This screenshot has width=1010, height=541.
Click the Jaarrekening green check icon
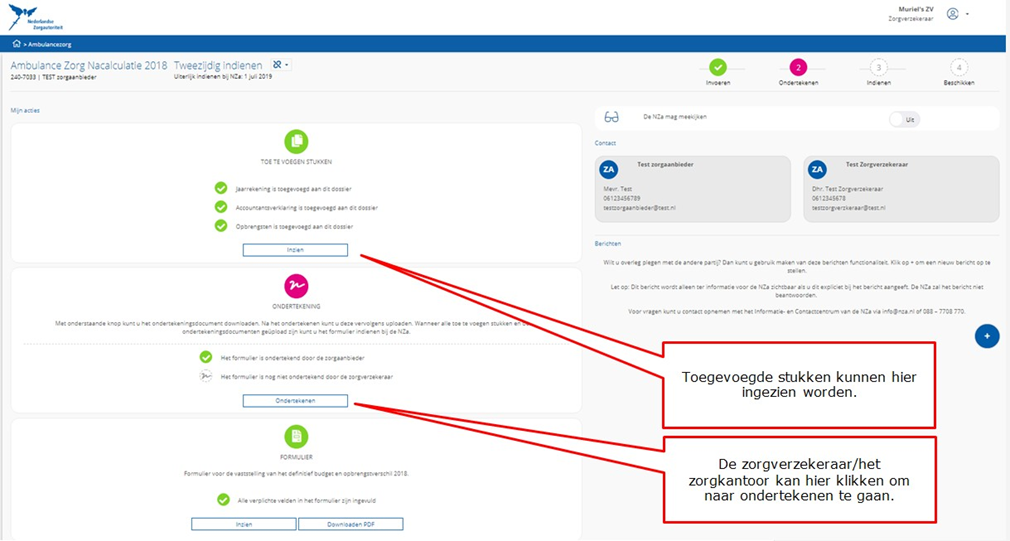pyautogui.click(x=221, y=188)
